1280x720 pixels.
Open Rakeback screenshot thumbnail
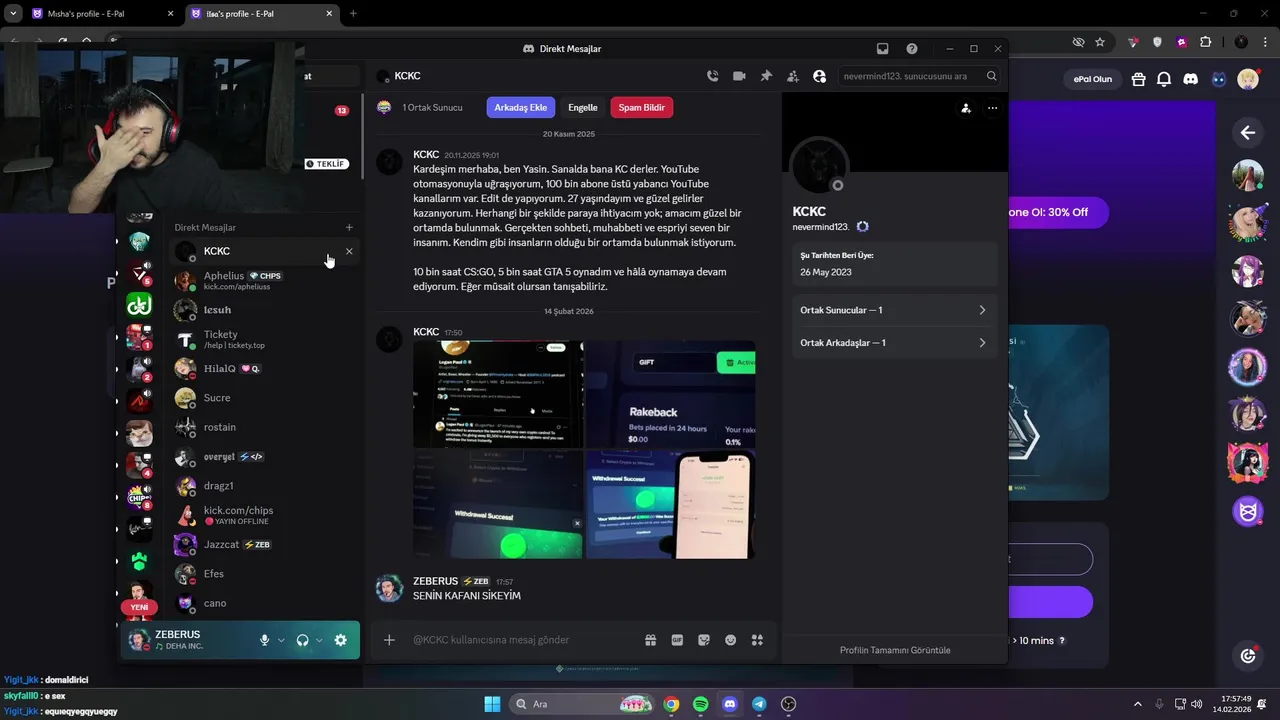tap(671, 394)
